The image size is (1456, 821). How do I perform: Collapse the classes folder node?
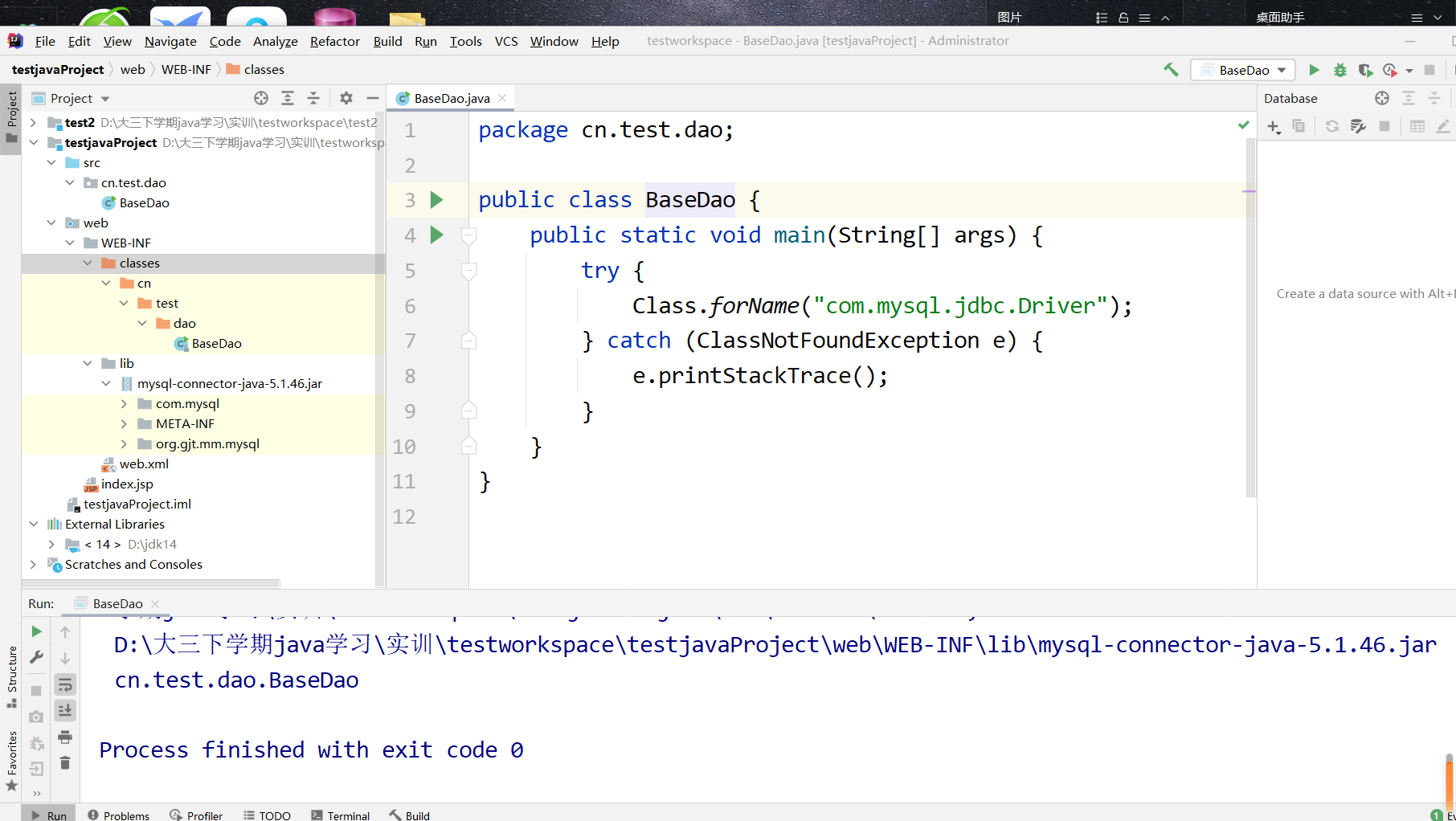(x=88, y=263)
